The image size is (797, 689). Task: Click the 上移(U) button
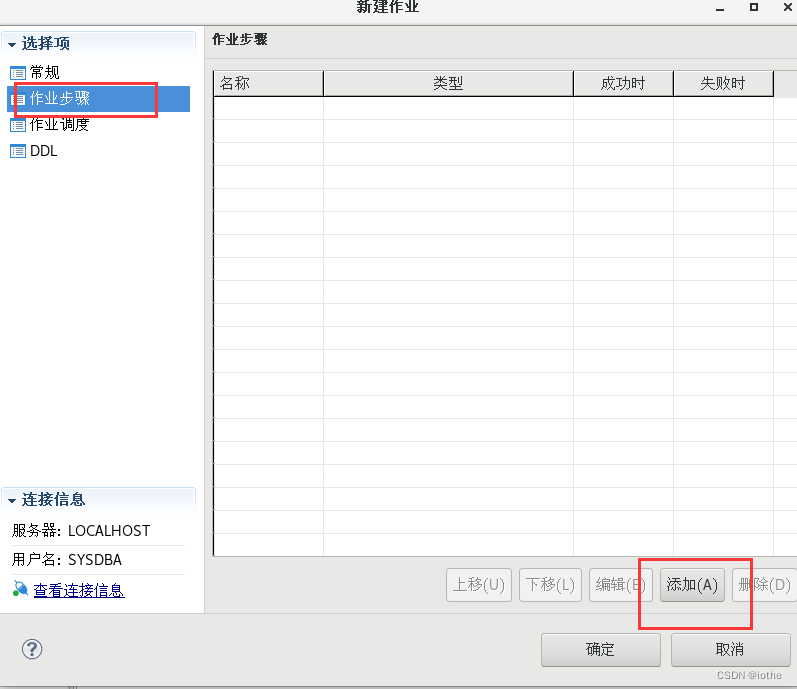click(479, 585)
